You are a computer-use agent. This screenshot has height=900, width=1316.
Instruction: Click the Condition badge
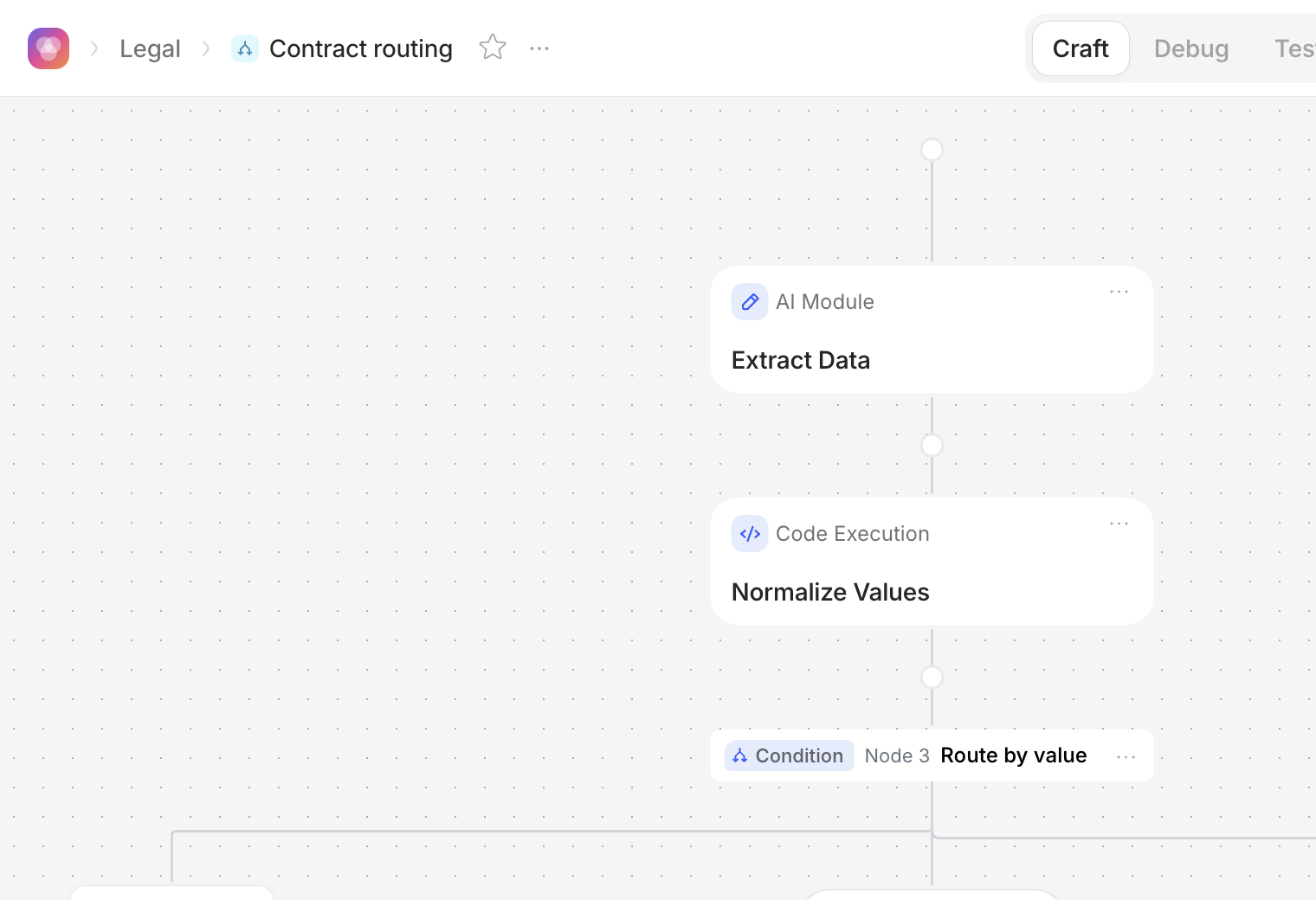tap(789, 755)
